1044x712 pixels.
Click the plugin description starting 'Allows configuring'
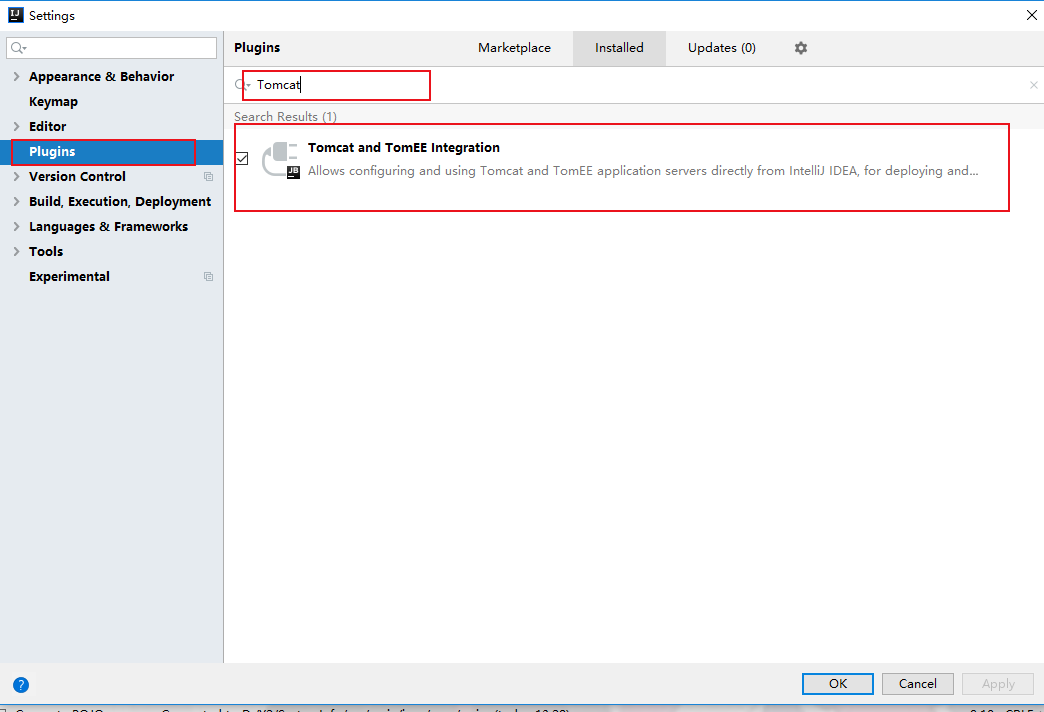coord(643,171)
